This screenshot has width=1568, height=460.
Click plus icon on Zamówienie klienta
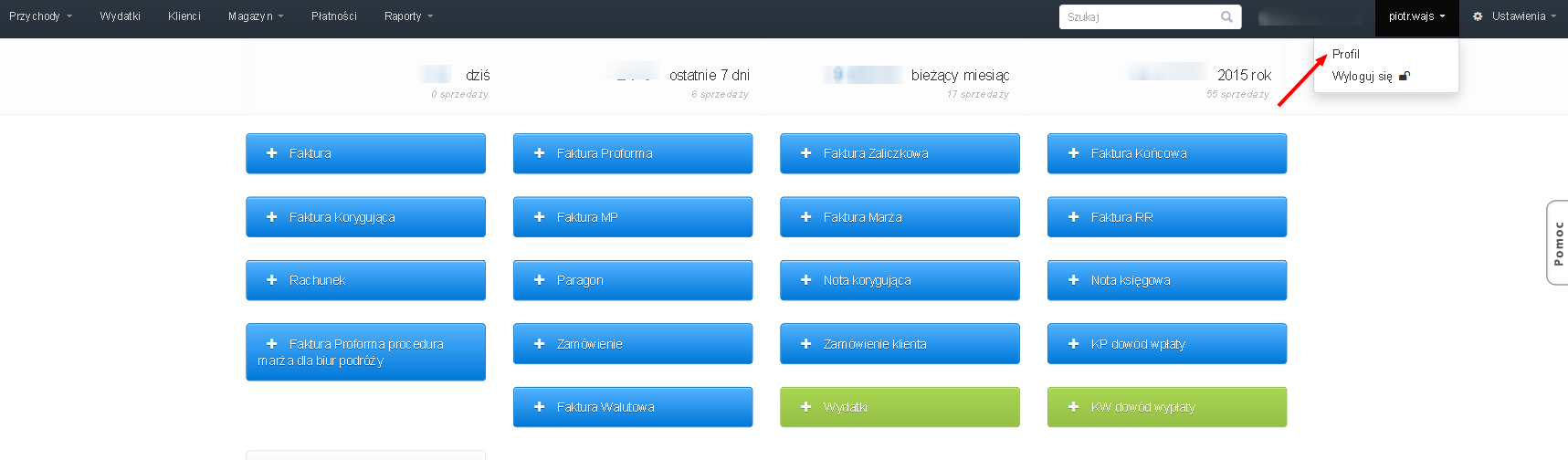805,344
